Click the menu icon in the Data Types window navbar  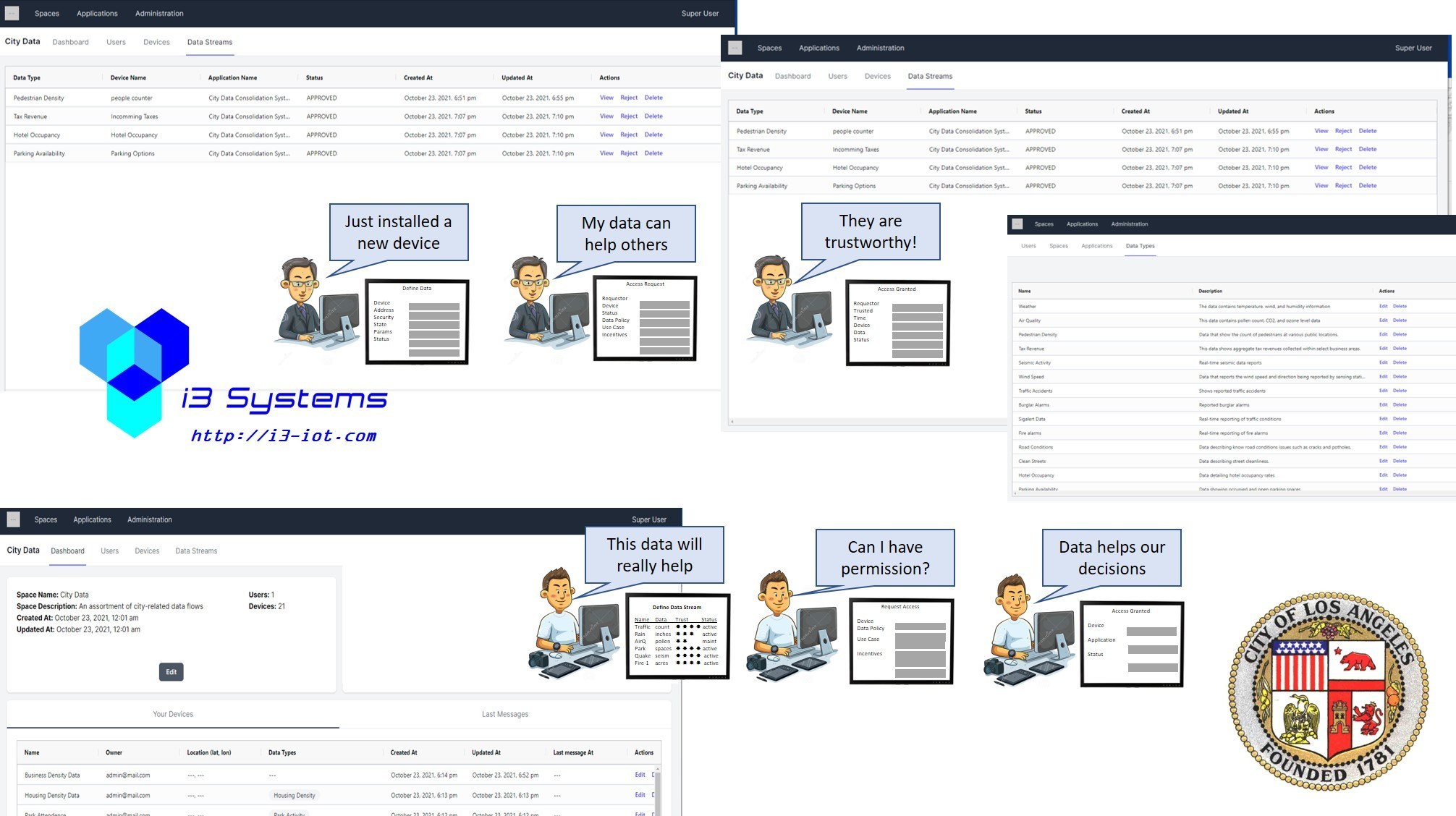click(x=1017, y=224)
